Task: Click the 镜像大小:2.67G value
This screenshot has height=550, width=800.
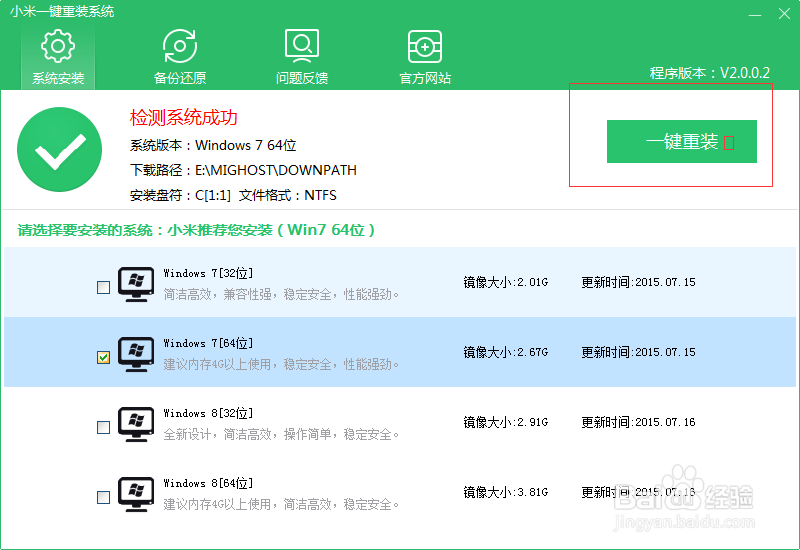Action: (x=506, y=352)
